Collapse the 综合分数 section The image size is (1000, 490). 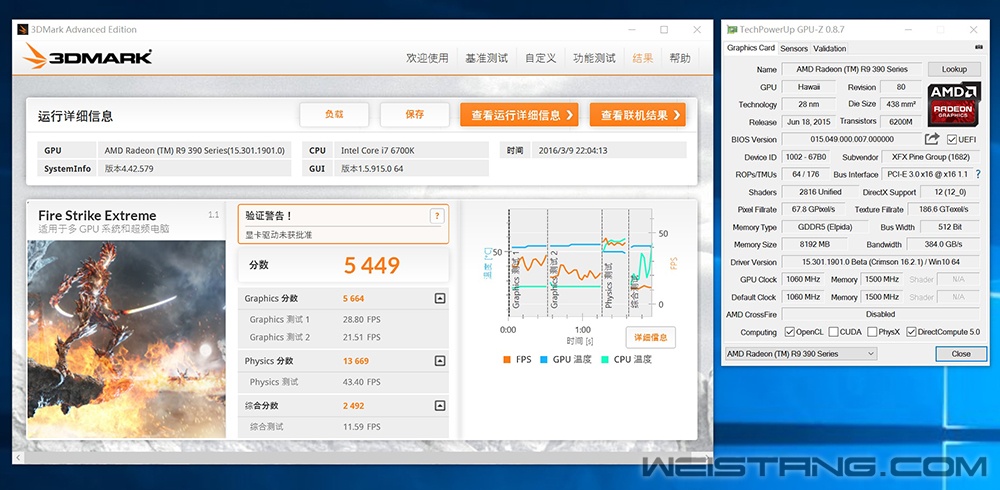[x=439, y=405]
